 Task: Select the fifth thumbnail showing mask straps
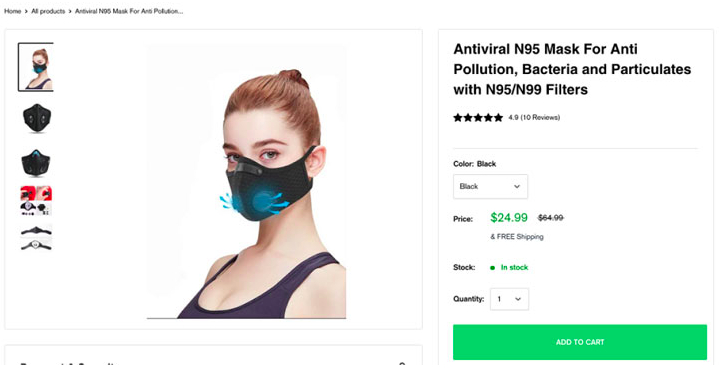click(36, 238)
